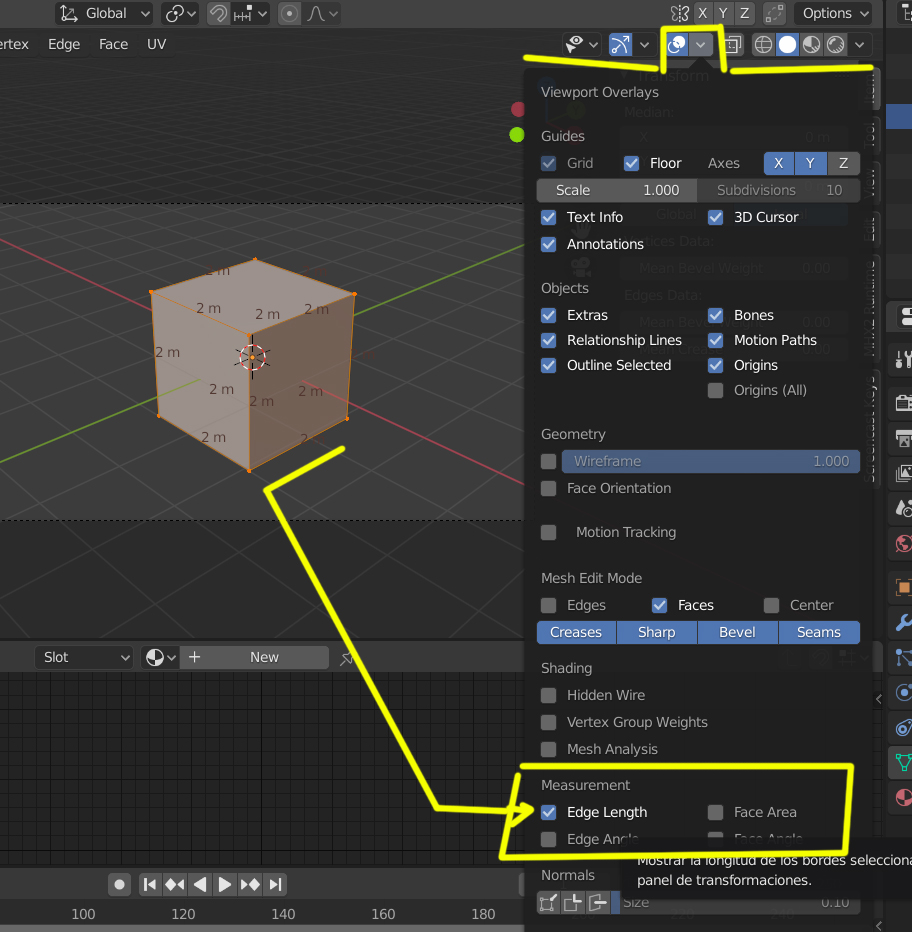Enable the Face Area checkbox
This screenshot has width=912, height=932.
coord(716,812)
